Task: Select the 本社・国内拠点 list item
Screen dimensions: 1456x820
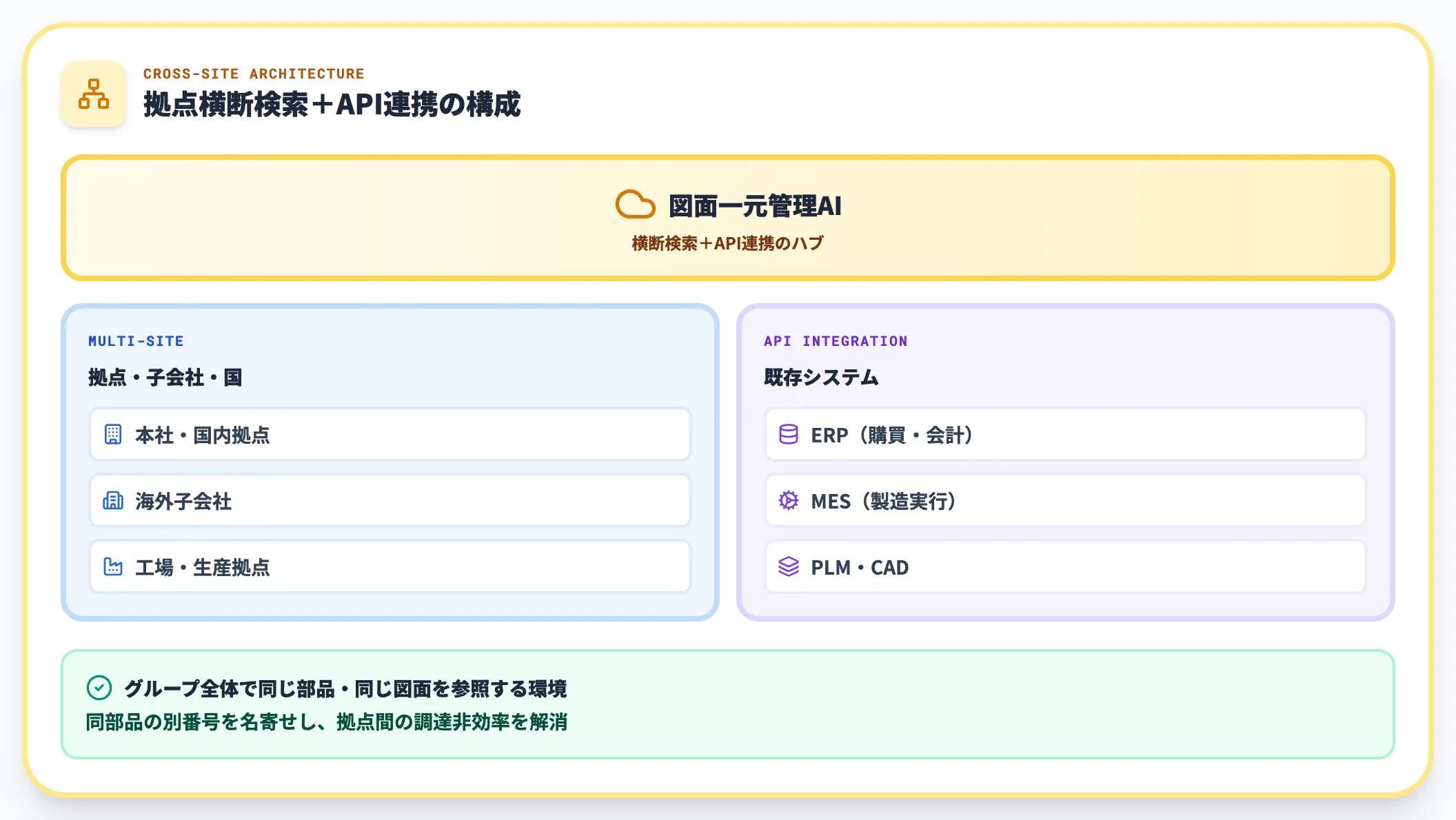Action: point(390,435)
